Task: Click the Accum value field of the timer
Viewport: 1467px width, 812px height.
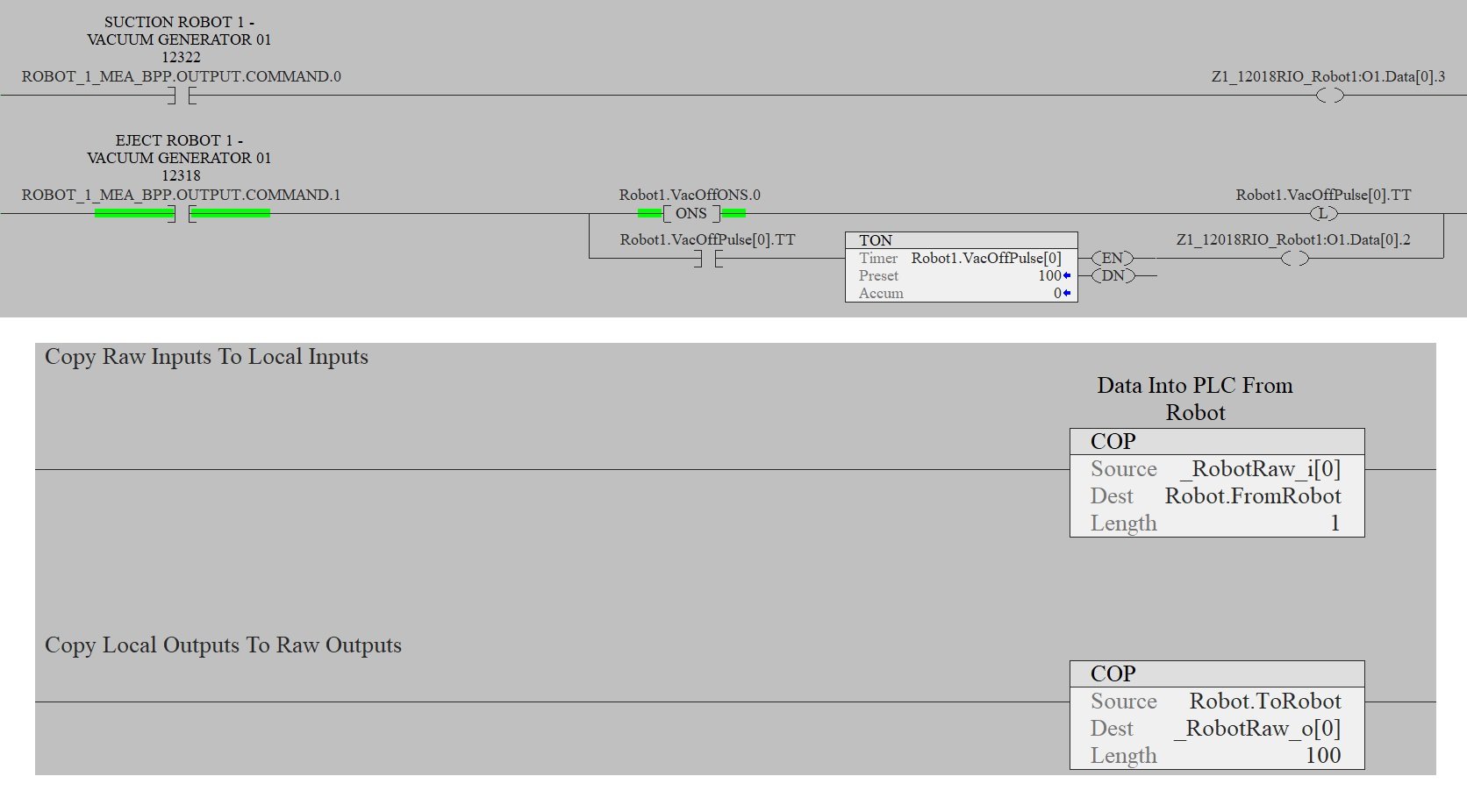Action: [x=1057, y=293]
